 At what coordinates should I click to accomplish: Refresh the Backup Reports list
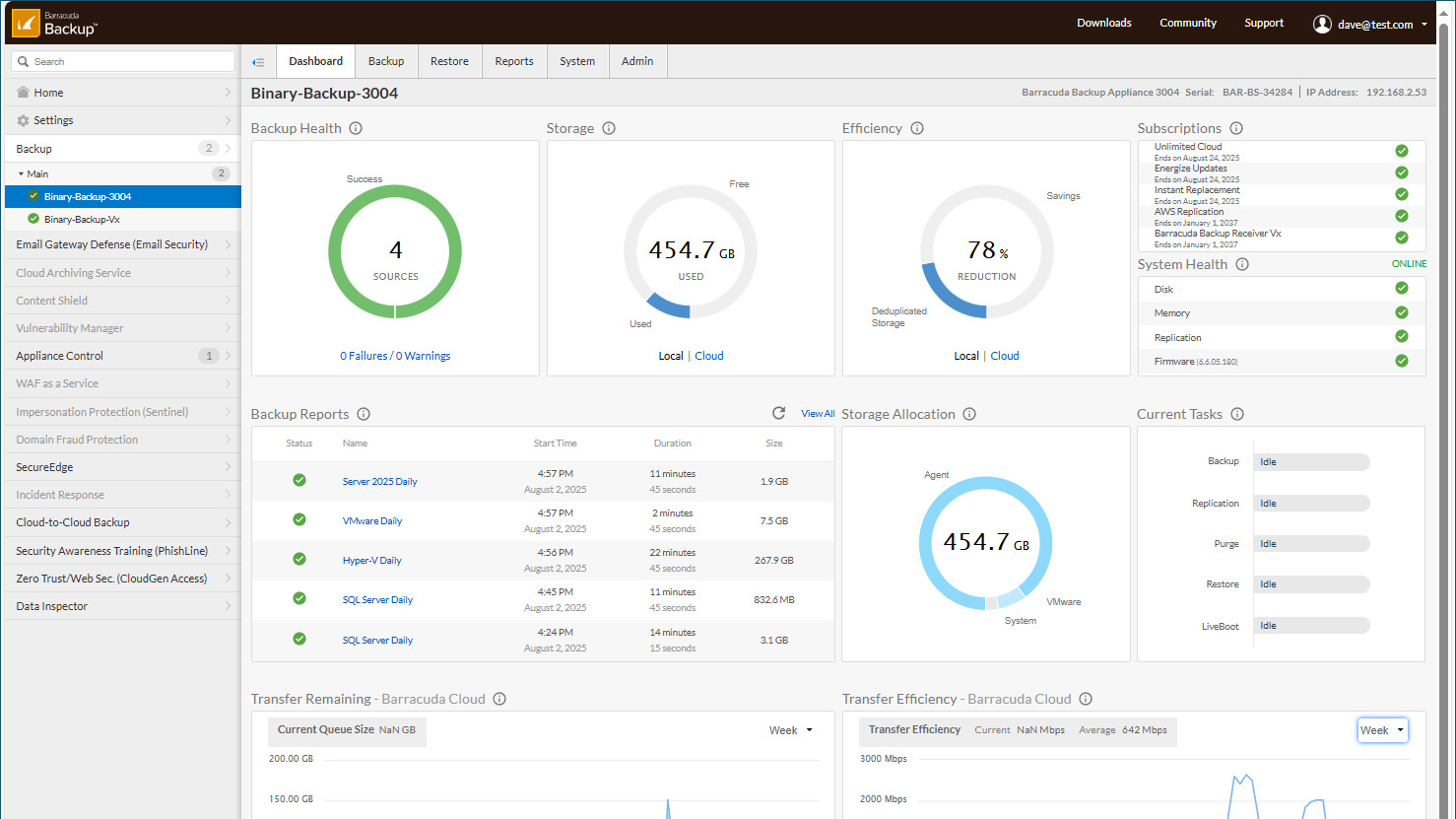pyautogui.click(x=778, y=413)
